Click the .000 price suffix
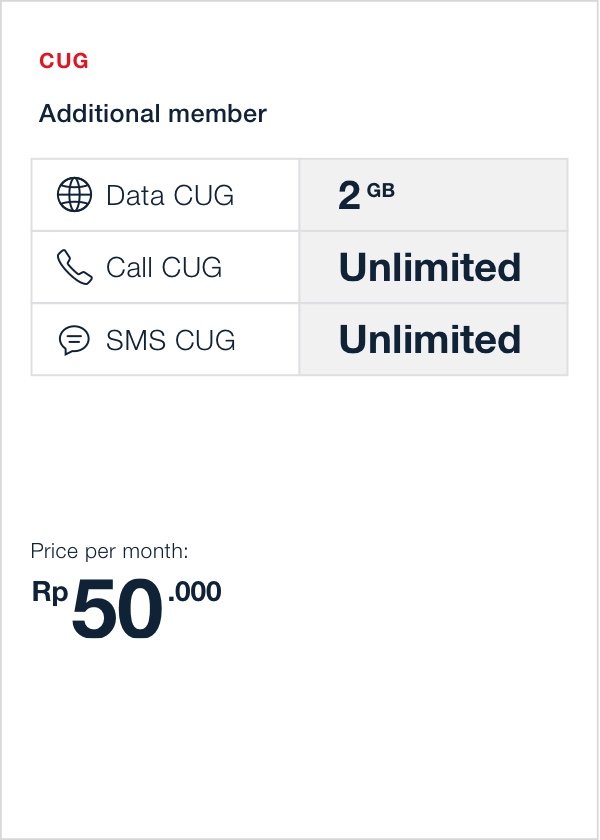 pos(195,592)
